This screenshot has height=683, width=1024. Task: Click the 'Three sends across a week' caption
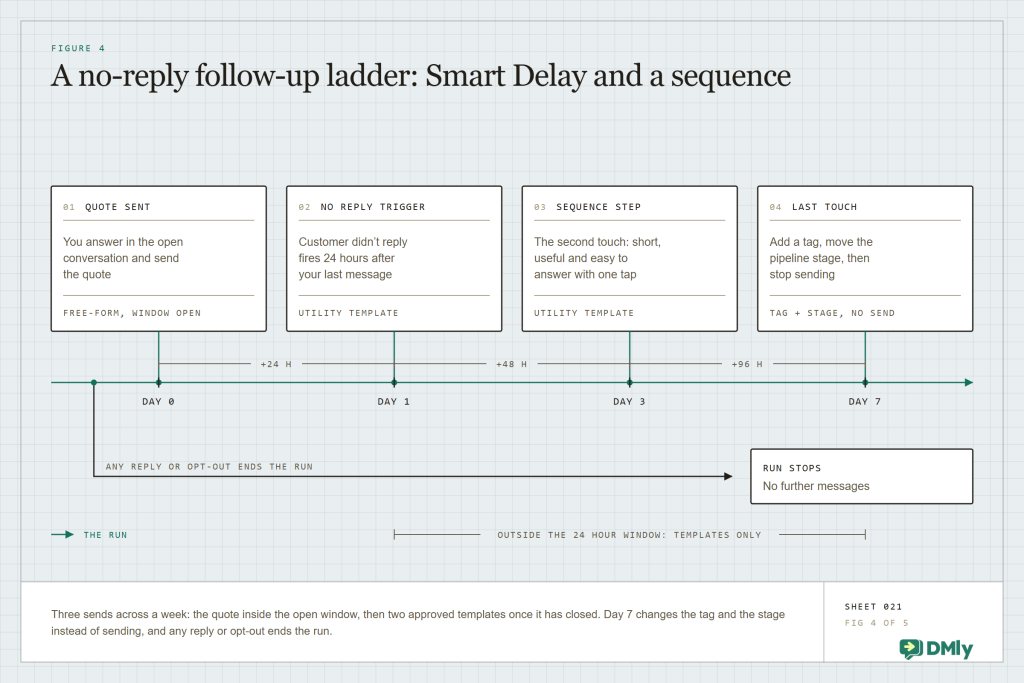coord(418,622)
